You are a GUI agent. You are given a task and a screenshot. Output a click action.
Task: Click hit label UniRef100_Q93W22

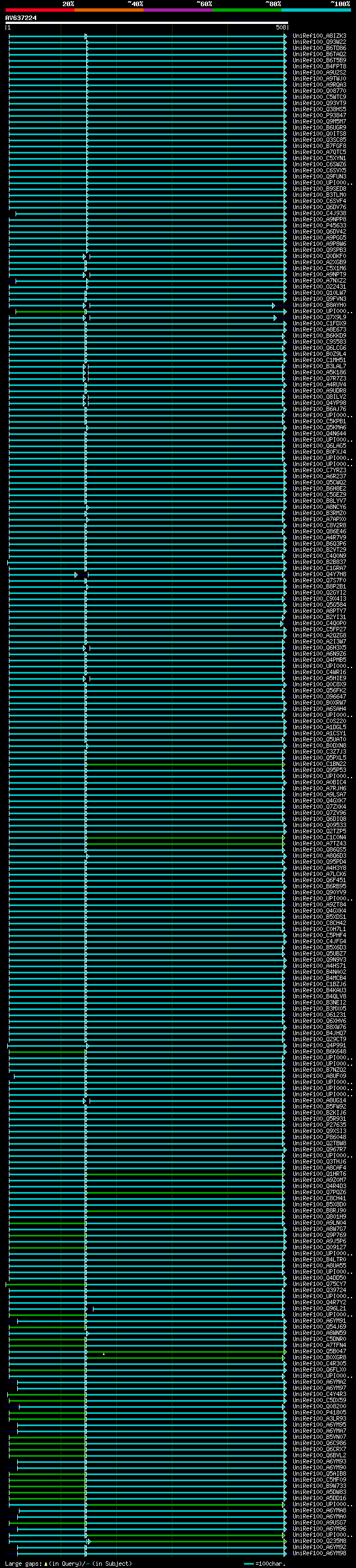click(x=319, y=42)
